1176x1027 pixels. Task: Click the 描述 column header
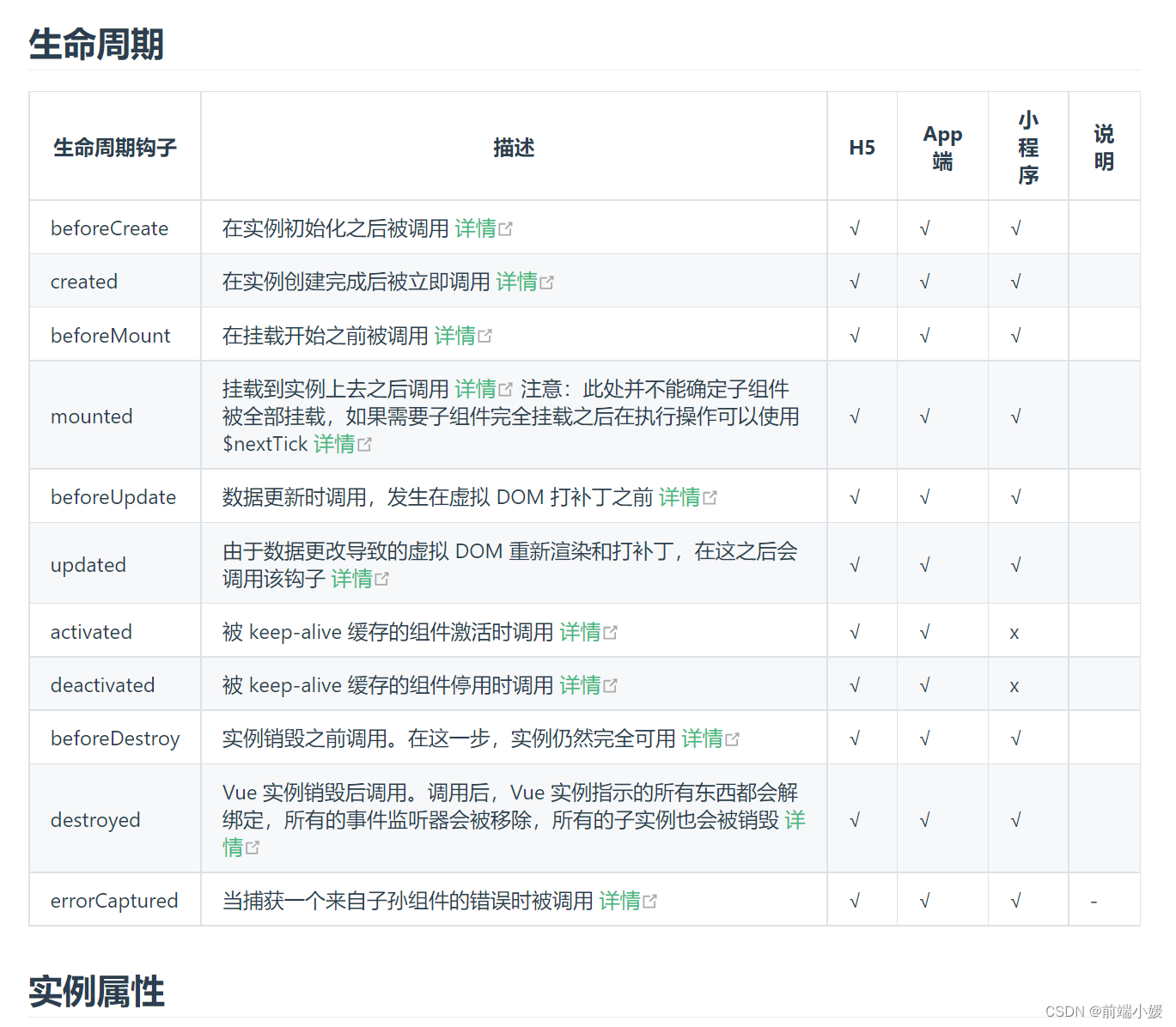coord(514,148)
